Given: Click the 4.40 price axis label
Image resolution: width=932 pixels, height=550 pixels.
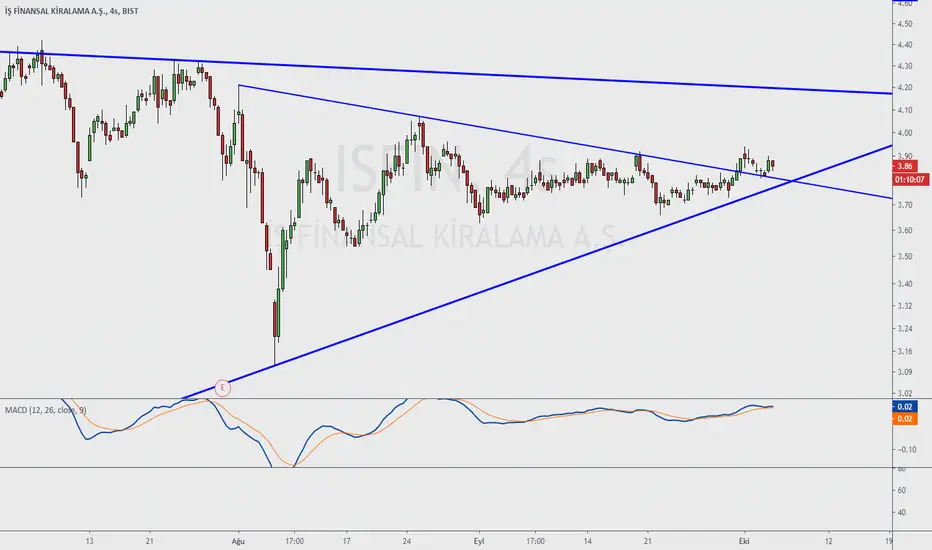Looking at the screenshot, I should pyautogui.click(x=905, y=45).
